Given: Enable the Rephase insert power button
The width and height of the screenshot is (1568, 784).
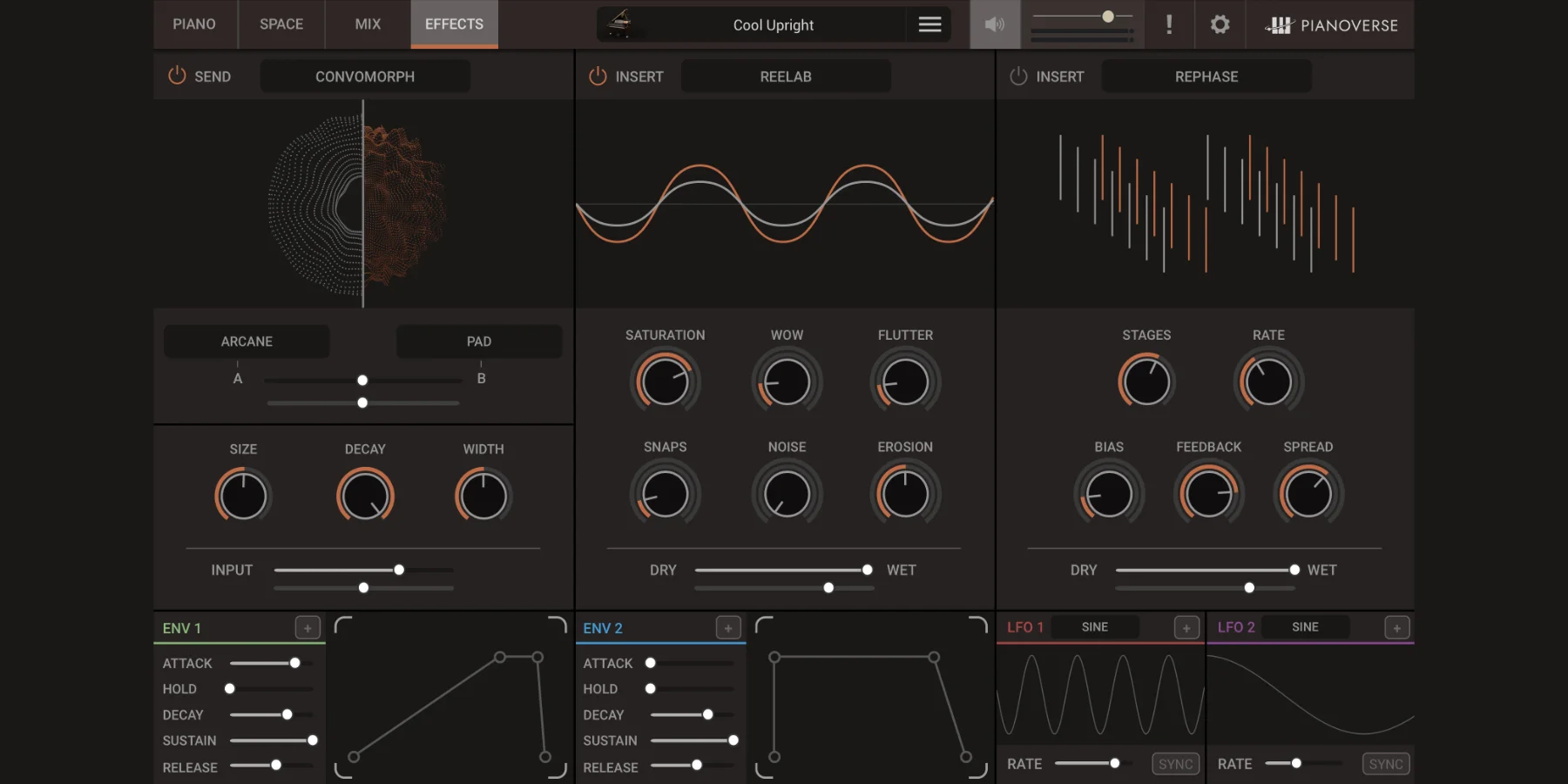Looking at the screenshot, I should pos(1018,76).
